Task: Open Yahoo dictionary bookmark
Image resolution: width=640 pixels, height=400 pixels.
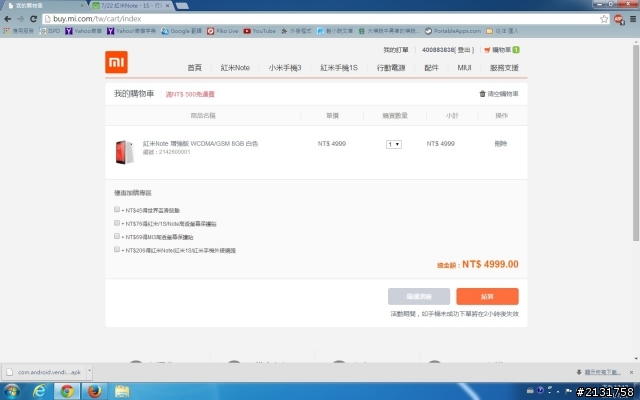Action: (x=131, y=31)
